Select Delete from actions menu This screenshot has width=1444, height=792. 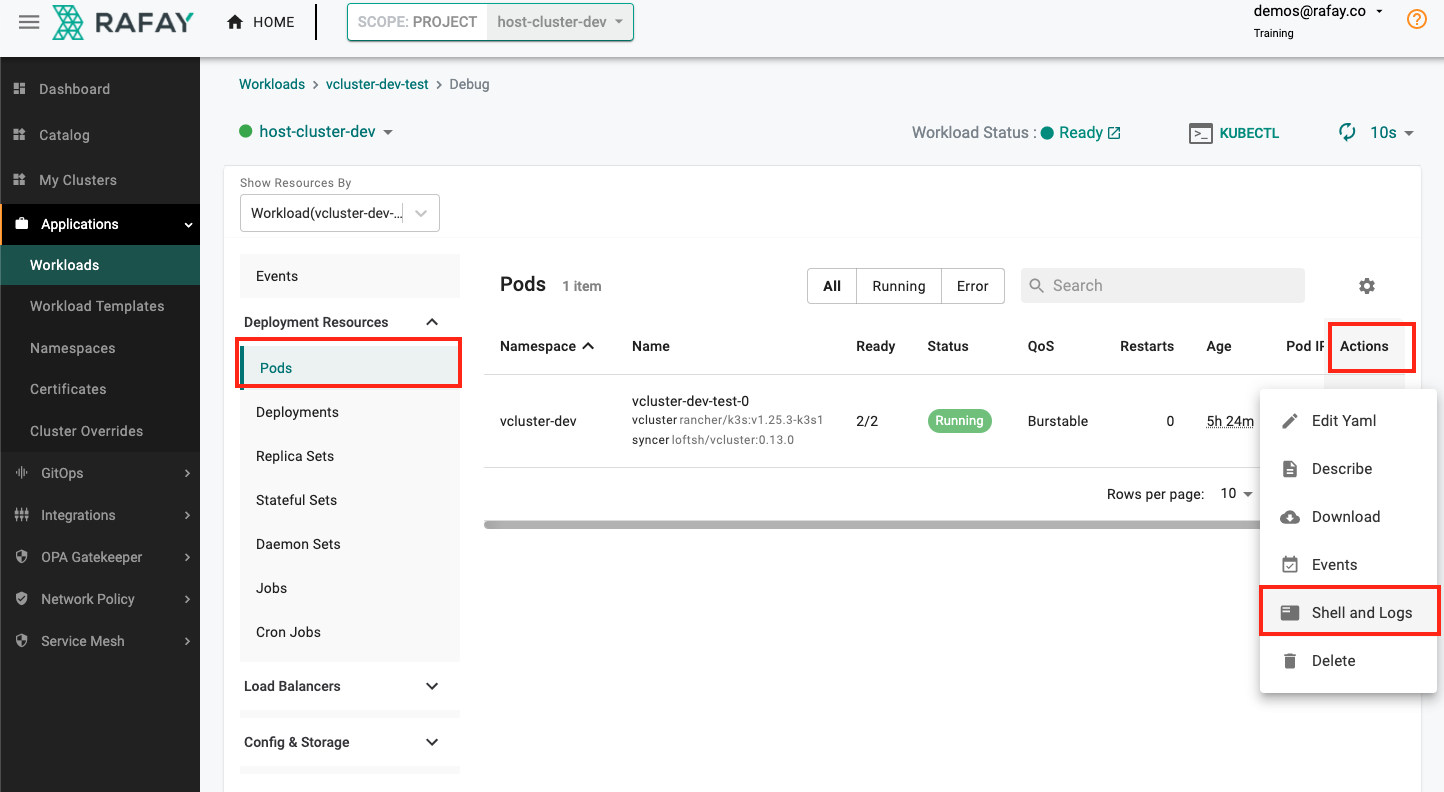click(x=1348, y=661)
